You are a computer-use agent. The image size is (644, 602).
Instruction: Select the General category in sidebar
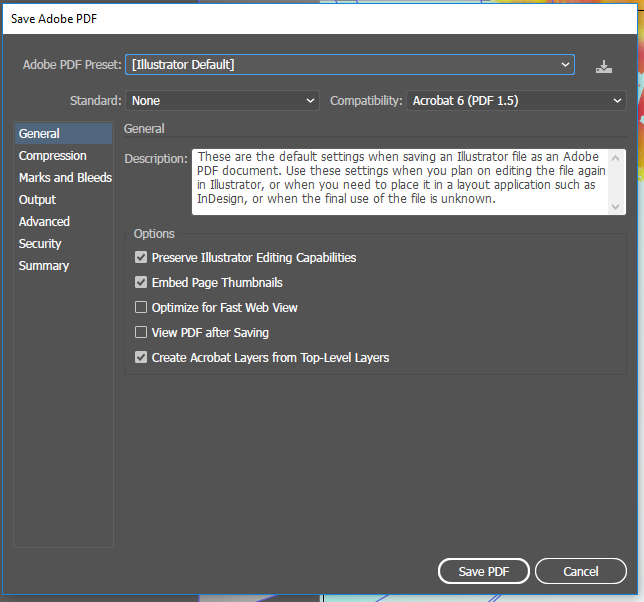63,133
